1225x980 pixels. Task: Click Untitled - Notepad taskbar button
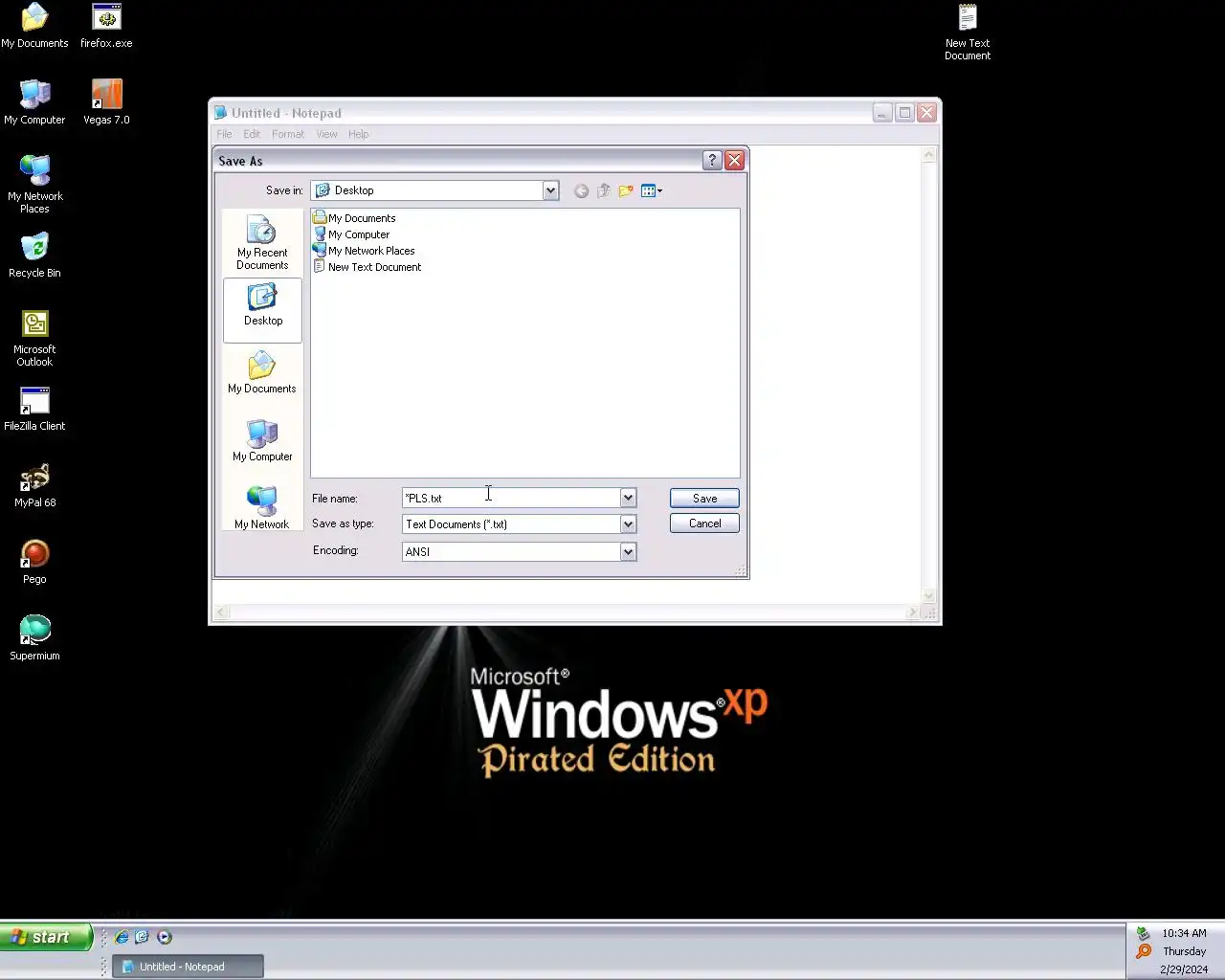coord(188,967)
